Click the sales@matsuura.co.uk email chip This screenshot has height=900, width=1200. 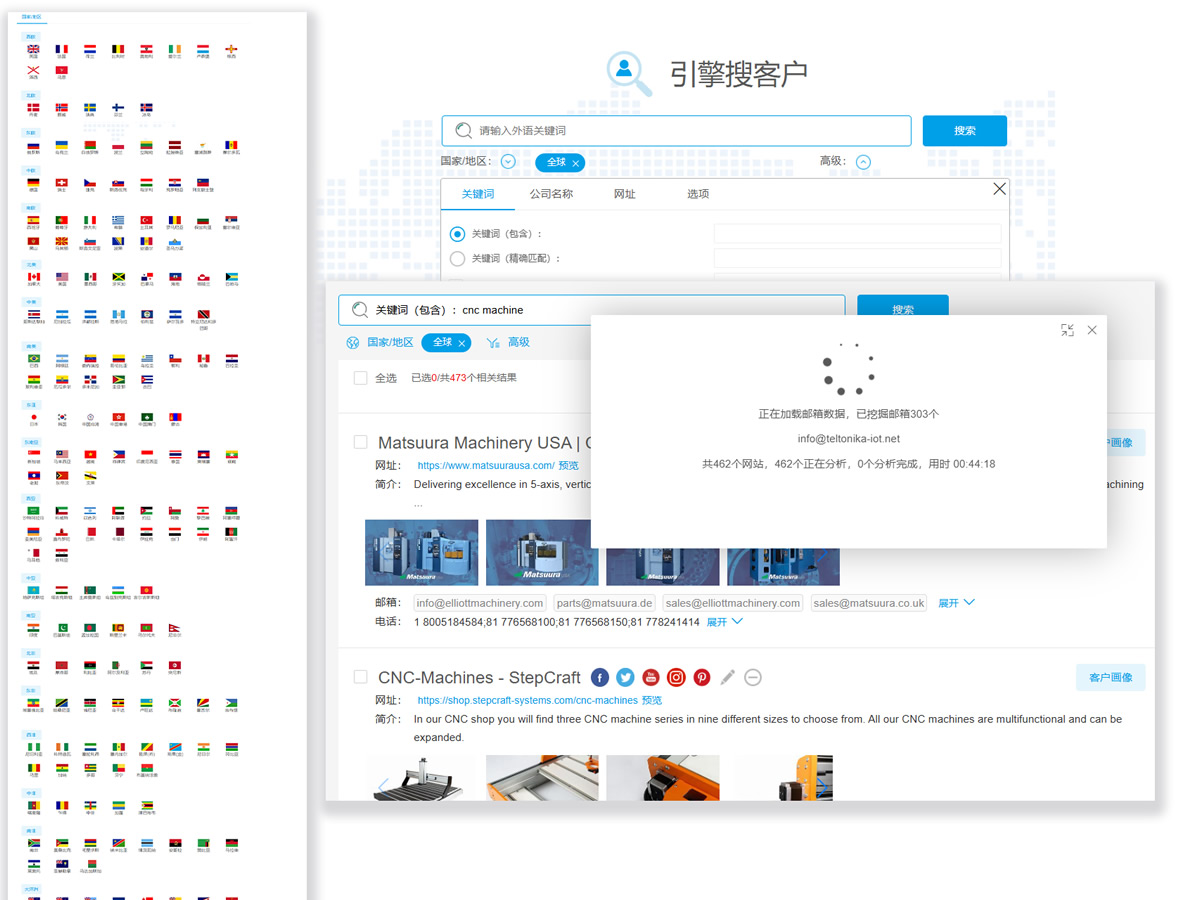[869, 603]
